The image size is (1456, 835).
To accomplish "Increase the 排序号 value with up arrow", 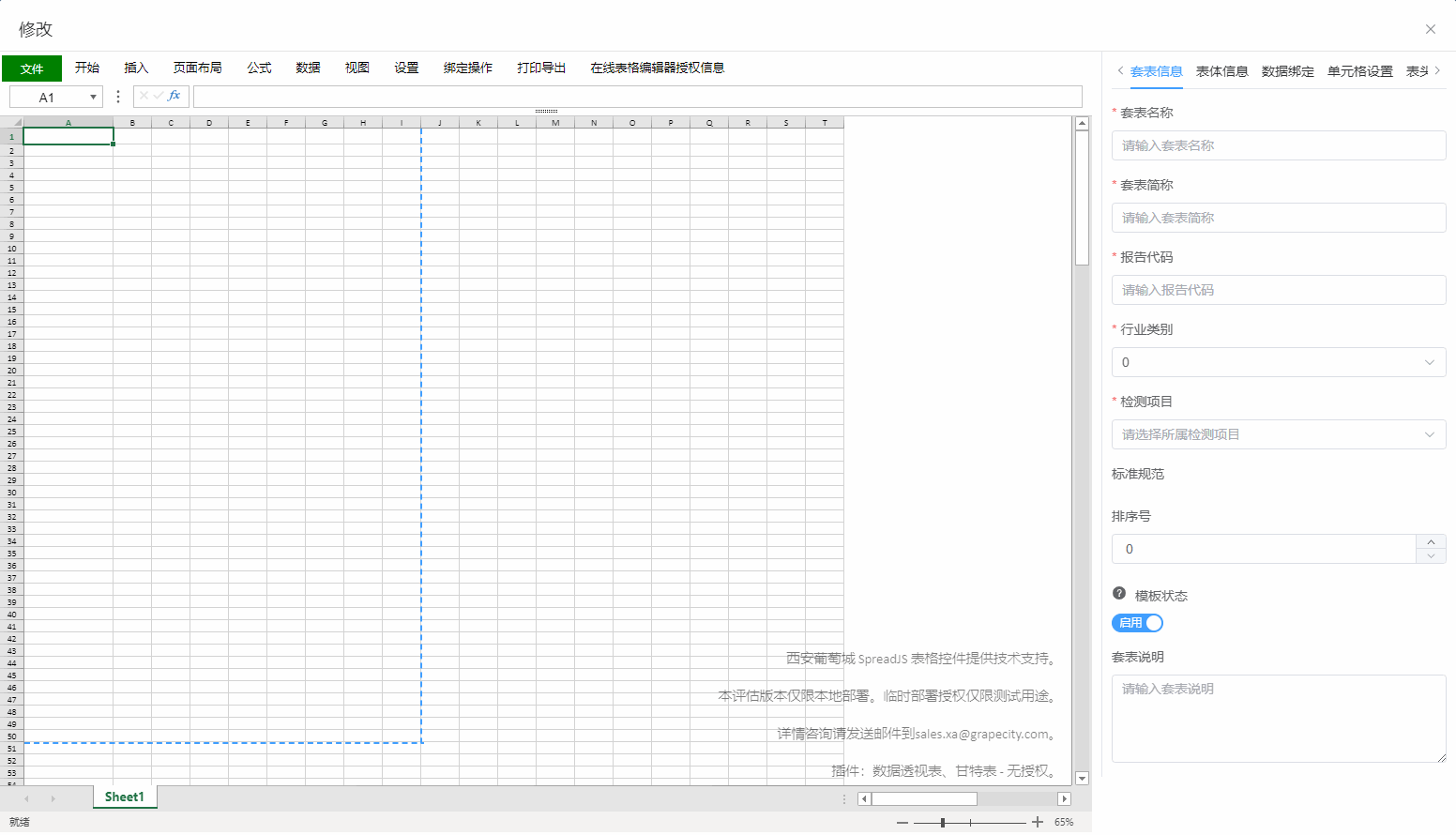I will 1431,542.
